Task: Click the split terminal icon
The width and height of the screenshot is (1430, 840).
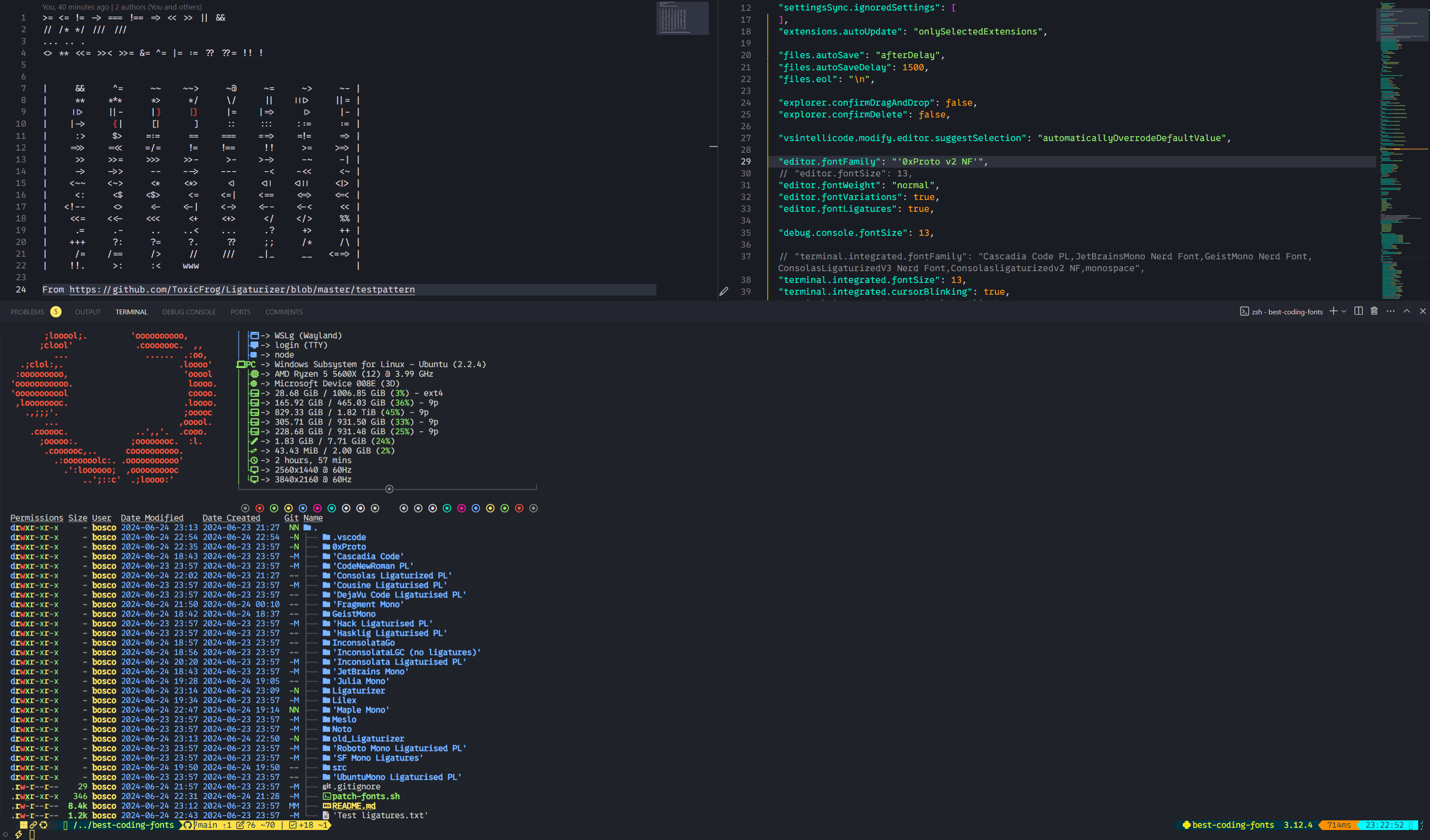Action: [1358, 311]
